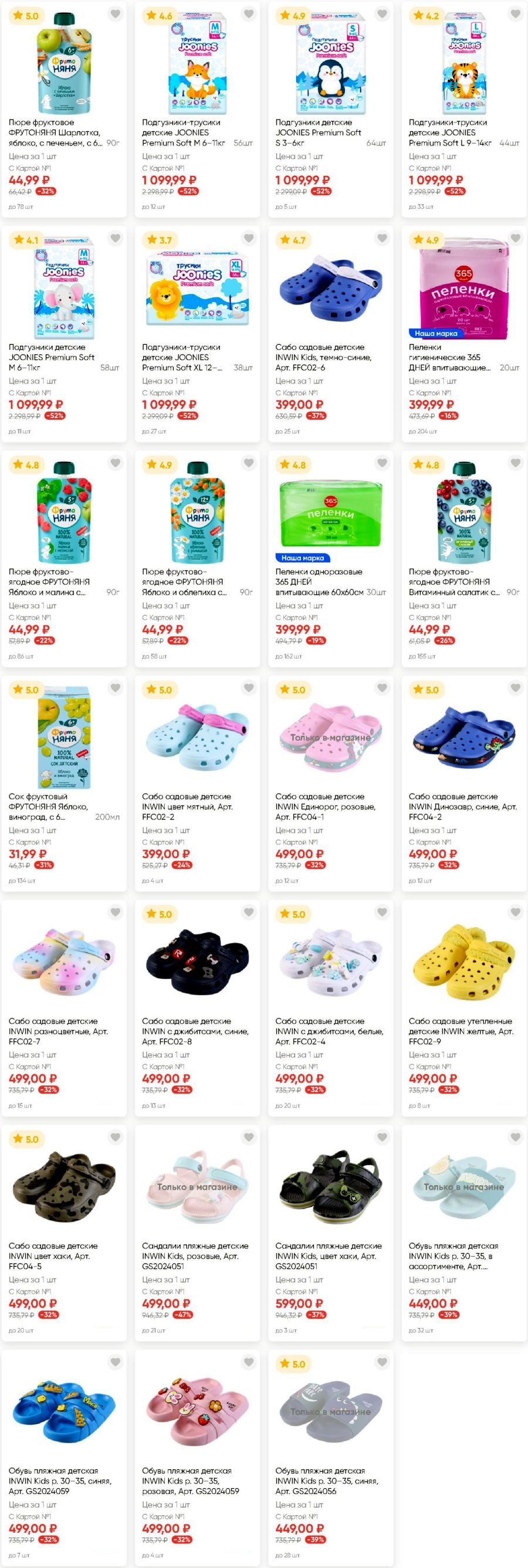Click the Наша марка badge on pink пеленки
This screenshot has height=1568, width=528.
coord(435,334)
